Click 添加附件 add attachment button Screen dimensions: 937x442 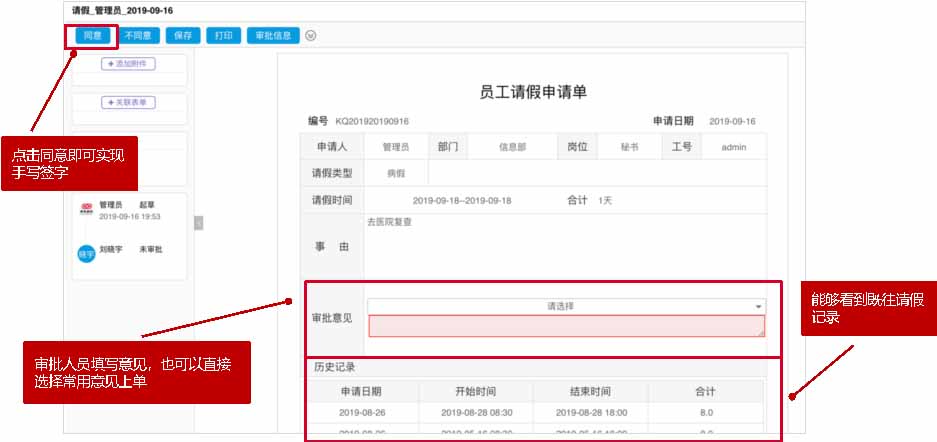(x=128, y=64)
